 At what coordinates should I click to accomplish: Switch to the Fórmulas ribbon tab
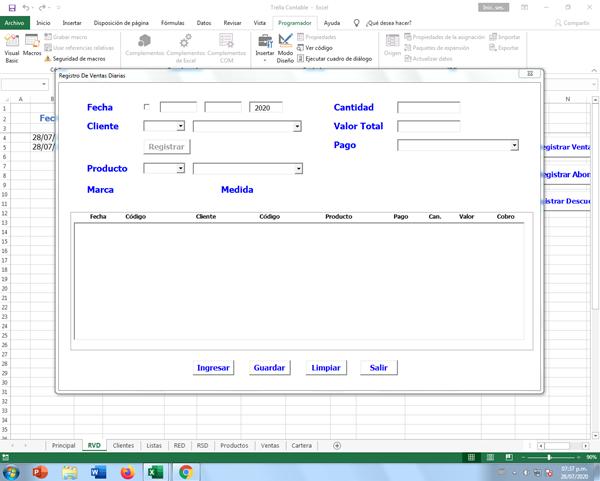pos(172,22)
